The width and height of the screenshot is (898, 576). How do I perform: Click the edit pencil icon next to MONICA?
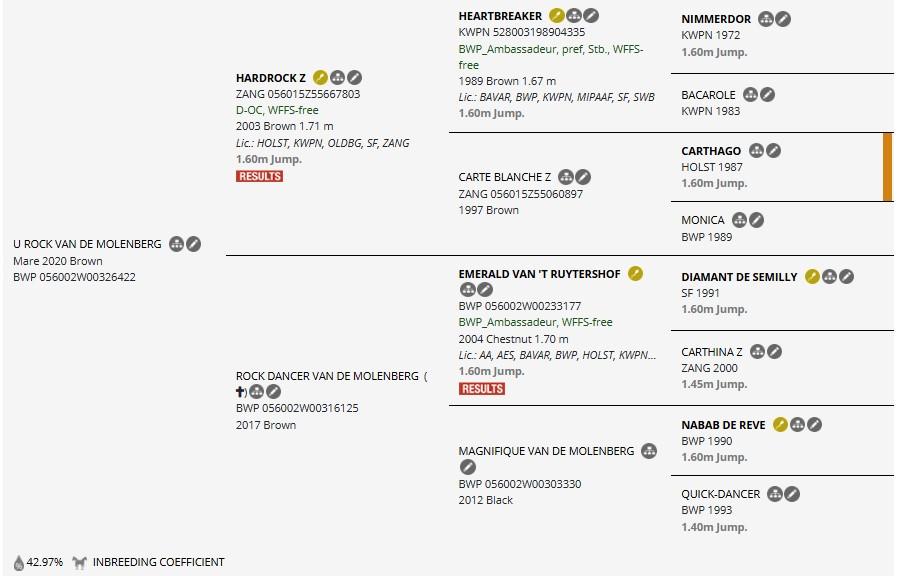coord(757,220)
